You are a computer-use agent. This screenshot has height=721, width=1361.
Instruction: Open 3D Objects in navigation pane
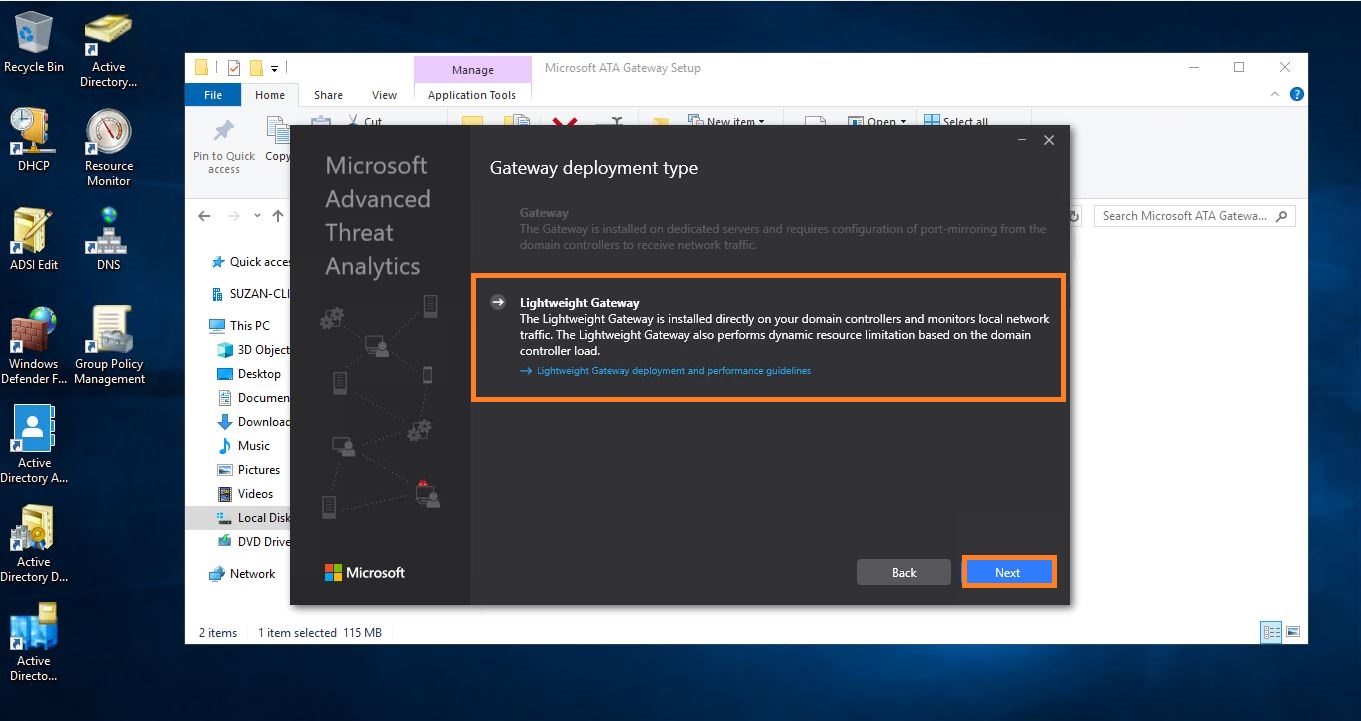click(x=253, y=350)
